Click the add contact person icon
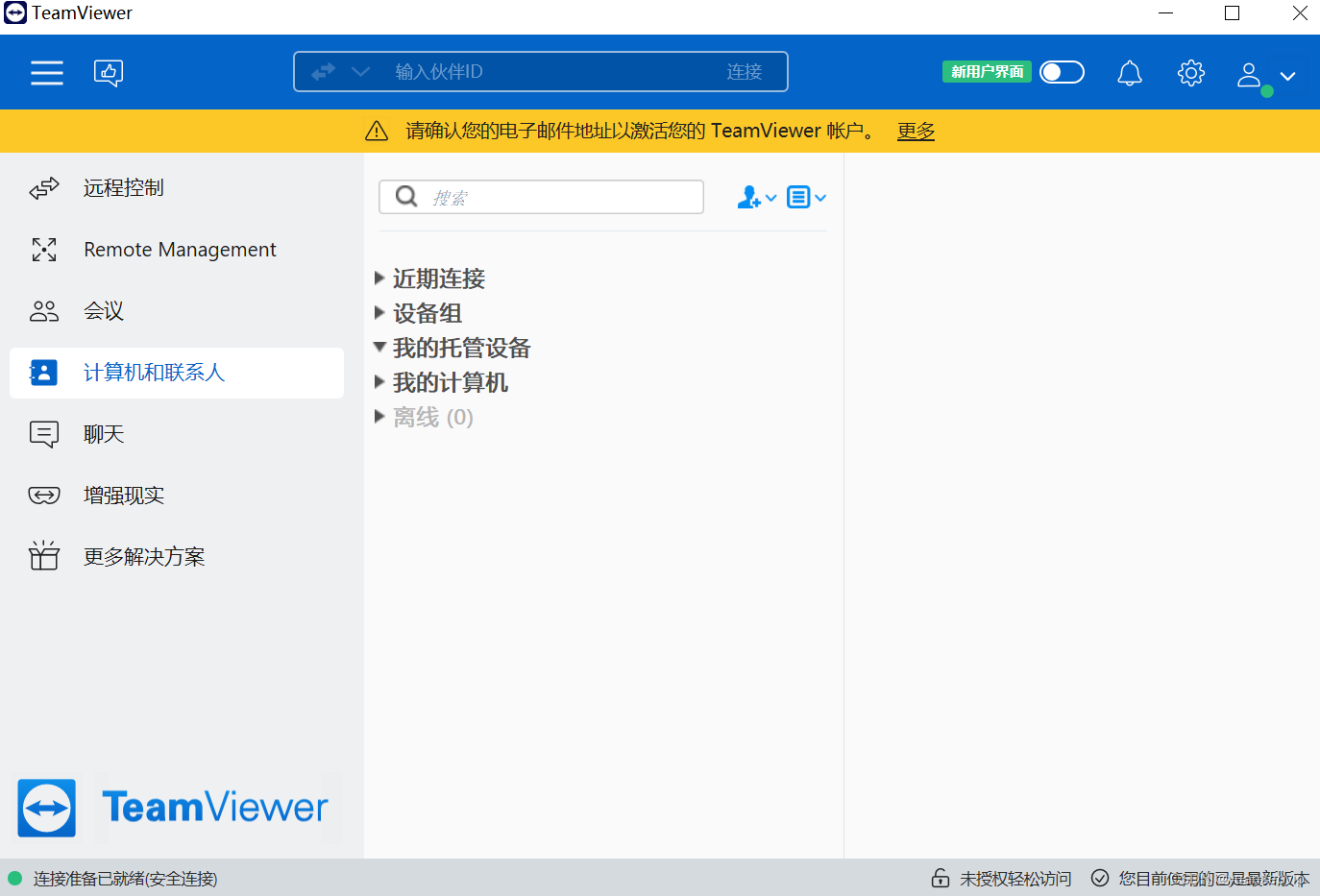This screenshot has width=1320, height=896. 749,197
